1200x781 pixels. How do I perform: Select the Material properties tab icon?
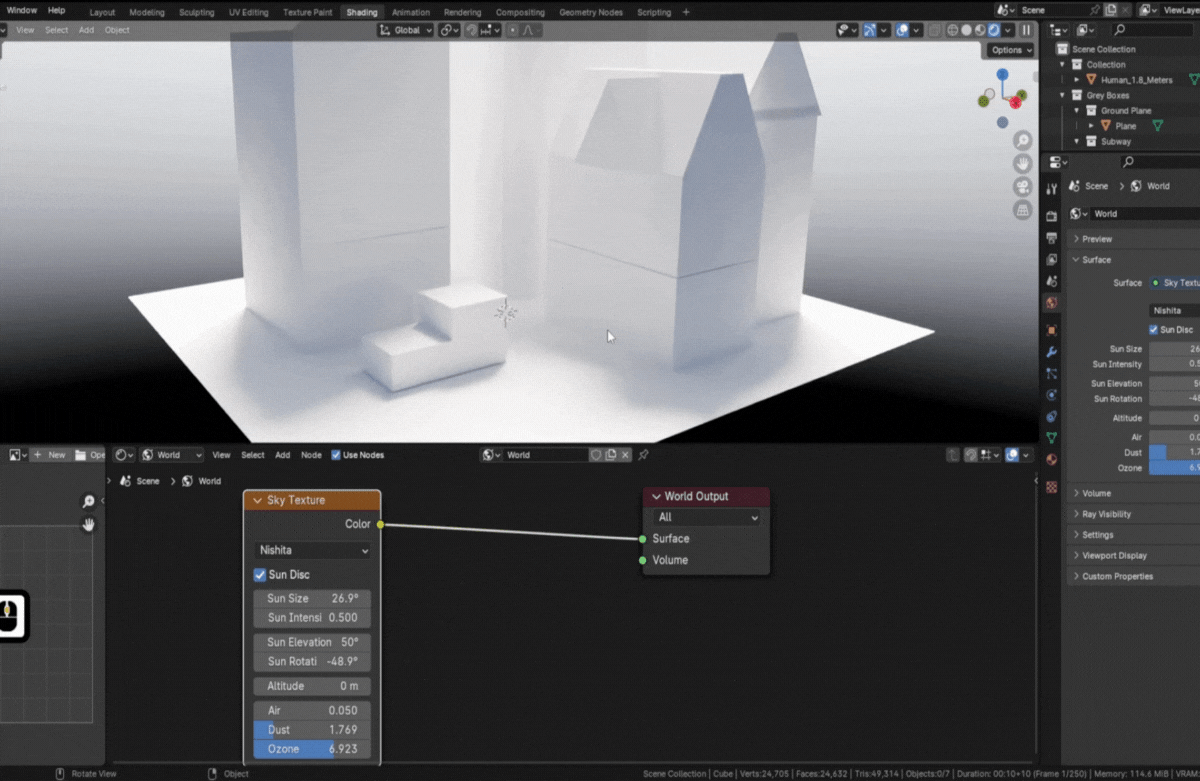[x=1051, y=460]
